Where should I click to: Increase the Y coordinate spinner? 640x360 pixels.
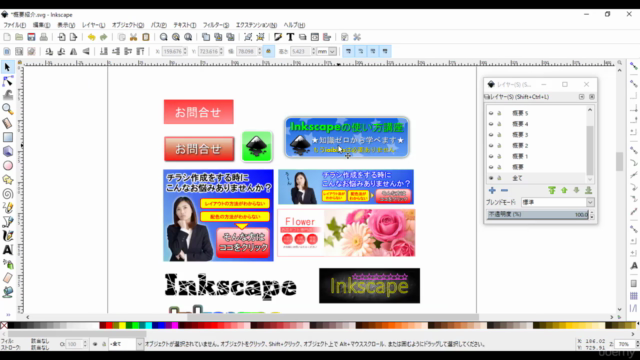point(221,49)
